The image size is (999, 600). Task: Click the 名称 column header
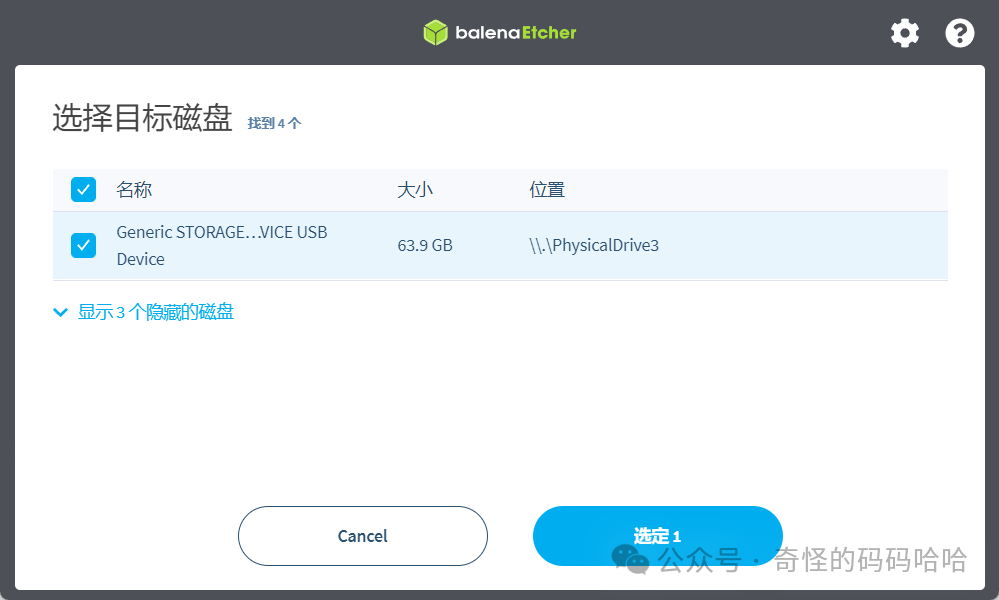[x=134, y=189]
